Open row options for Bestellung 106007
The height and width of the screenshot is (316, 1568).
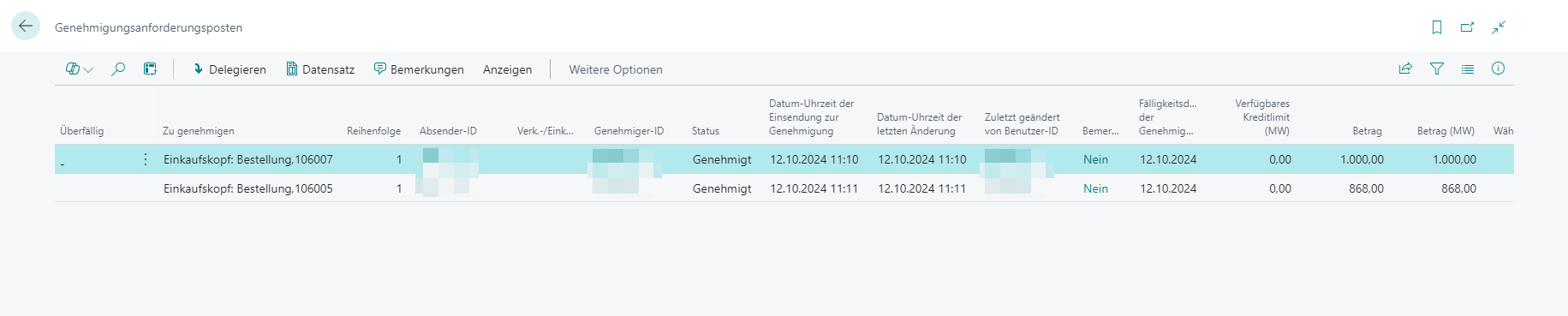click(x=145, y=159)
